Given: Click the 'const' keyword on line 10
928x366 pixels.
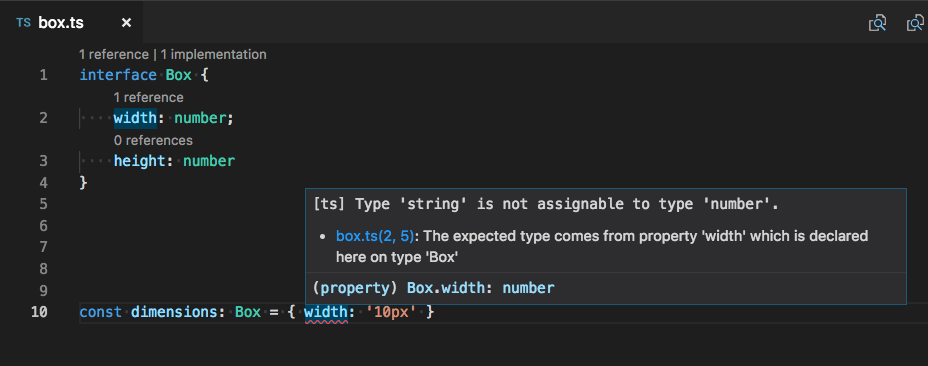Looking at the screenshot, I should [101, 312].
